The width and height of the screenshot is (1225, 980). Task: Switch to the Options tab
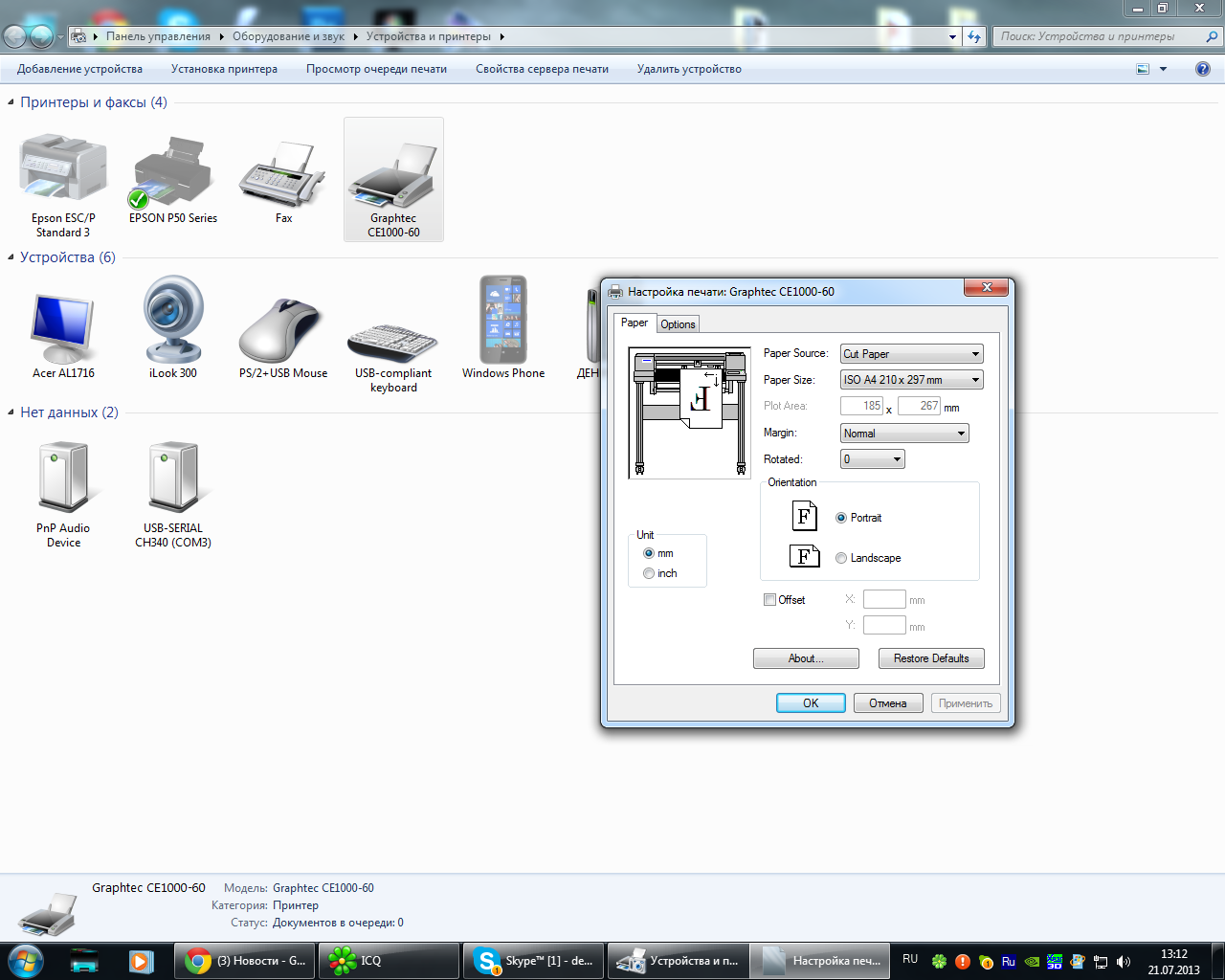coord(678,324)
